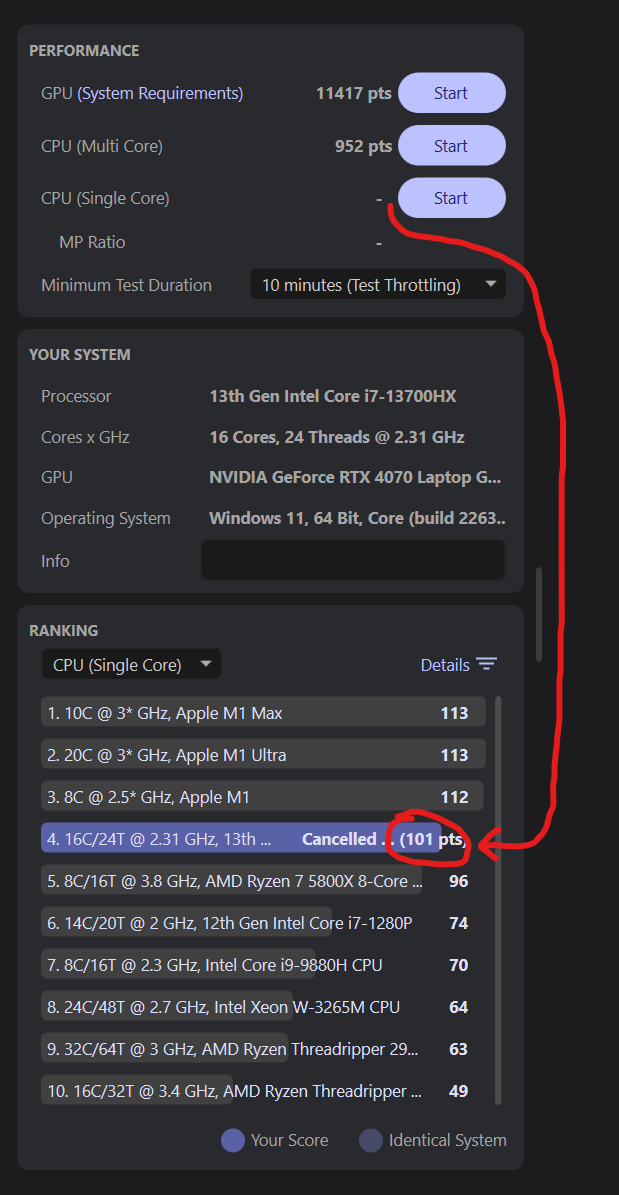Open the System Requirements link

point(160,93)
